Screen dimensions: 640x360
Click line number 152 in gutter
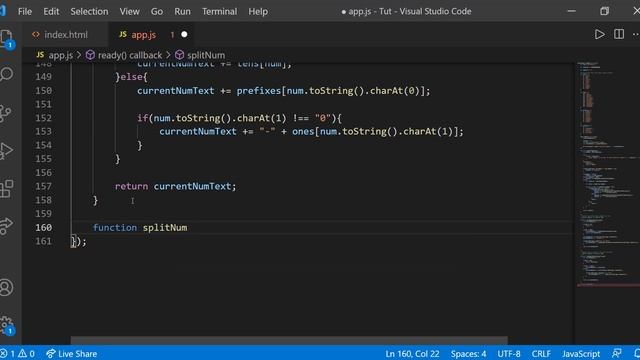point(43,118)
